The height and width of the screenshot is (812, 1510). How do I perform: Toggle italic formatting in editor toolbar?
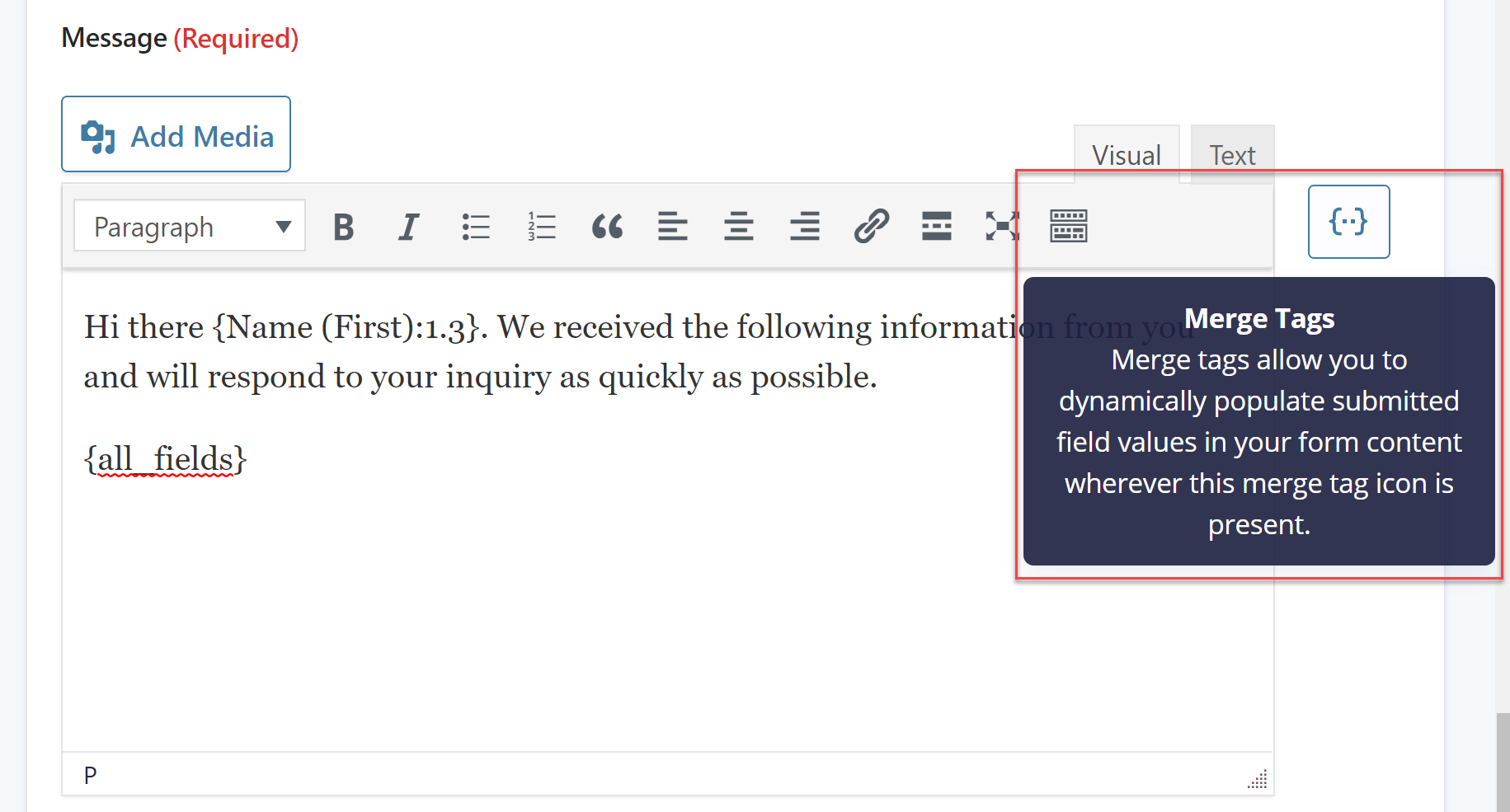tap(409, 227)
